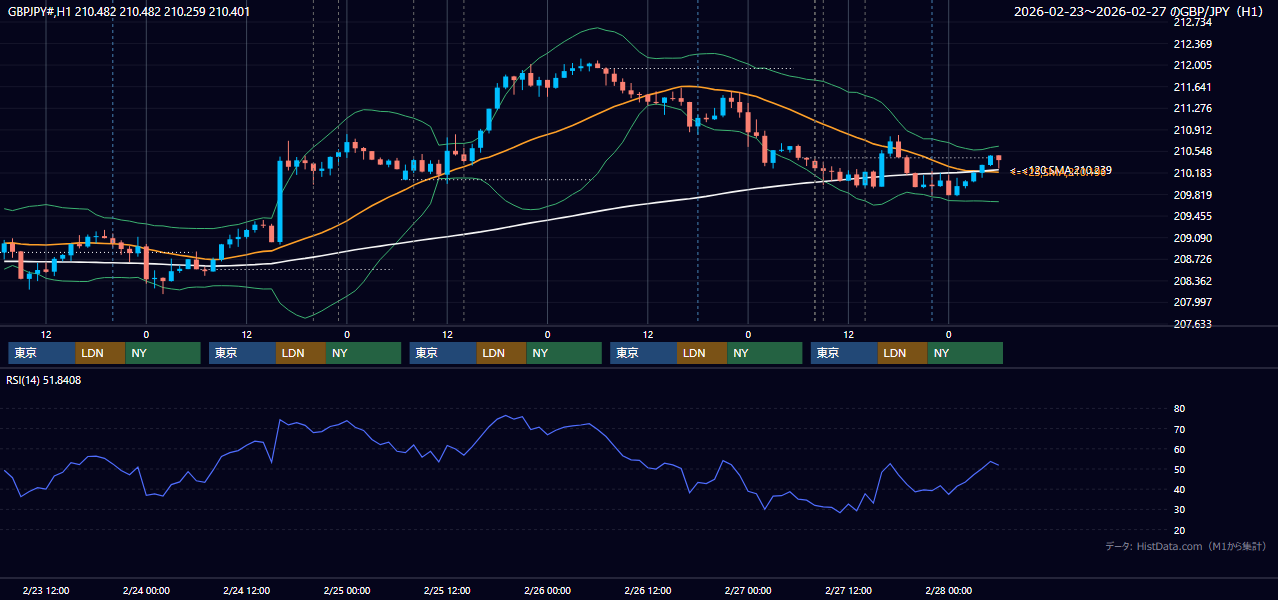Click the RSI 20 level label
Viewport: 1278px width, 600px height.
pyautogui.click(x=1179, y=530)
